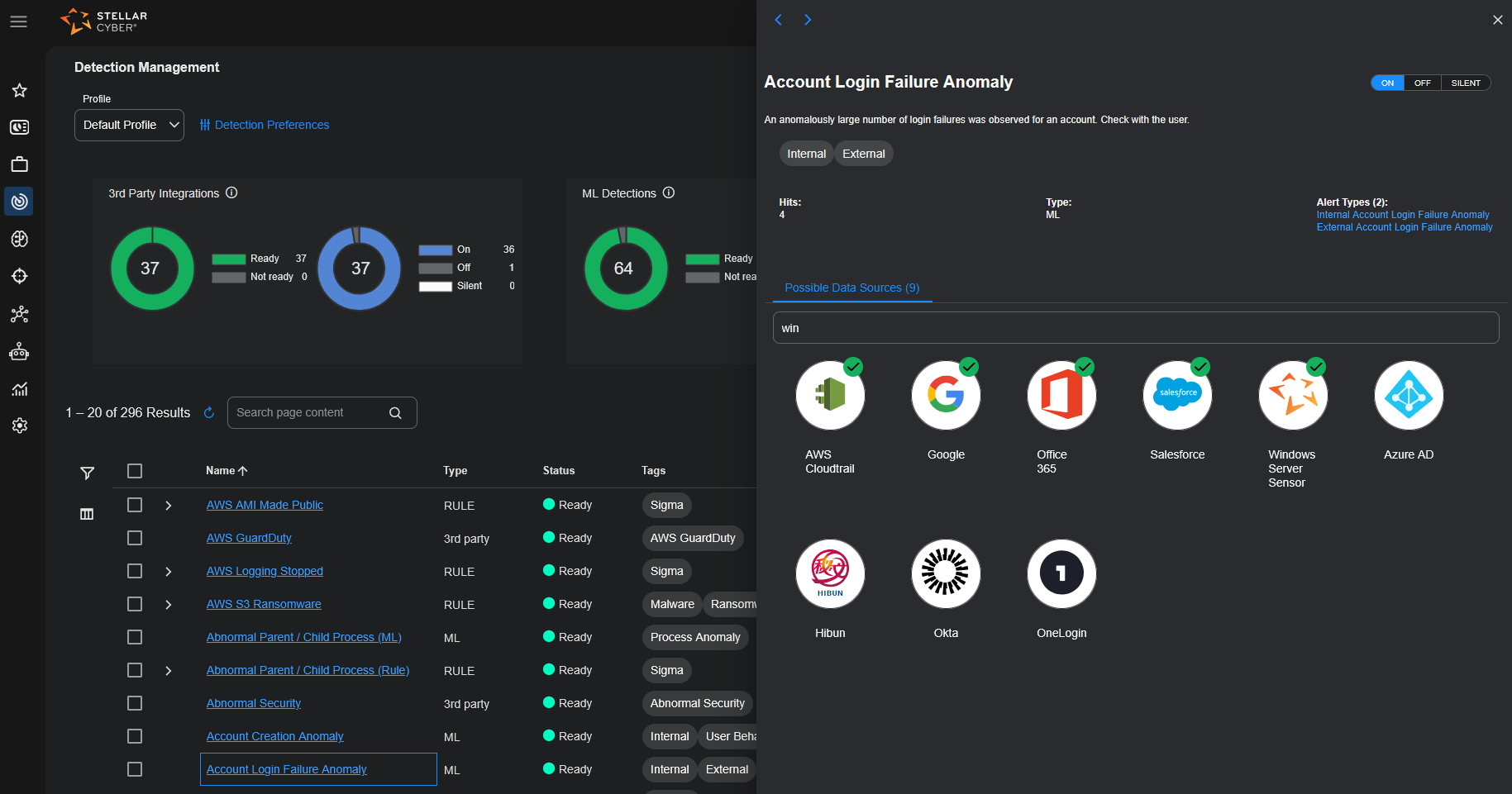
Task: Open the detection radar sidebar icon
Action: click(20, 202)
